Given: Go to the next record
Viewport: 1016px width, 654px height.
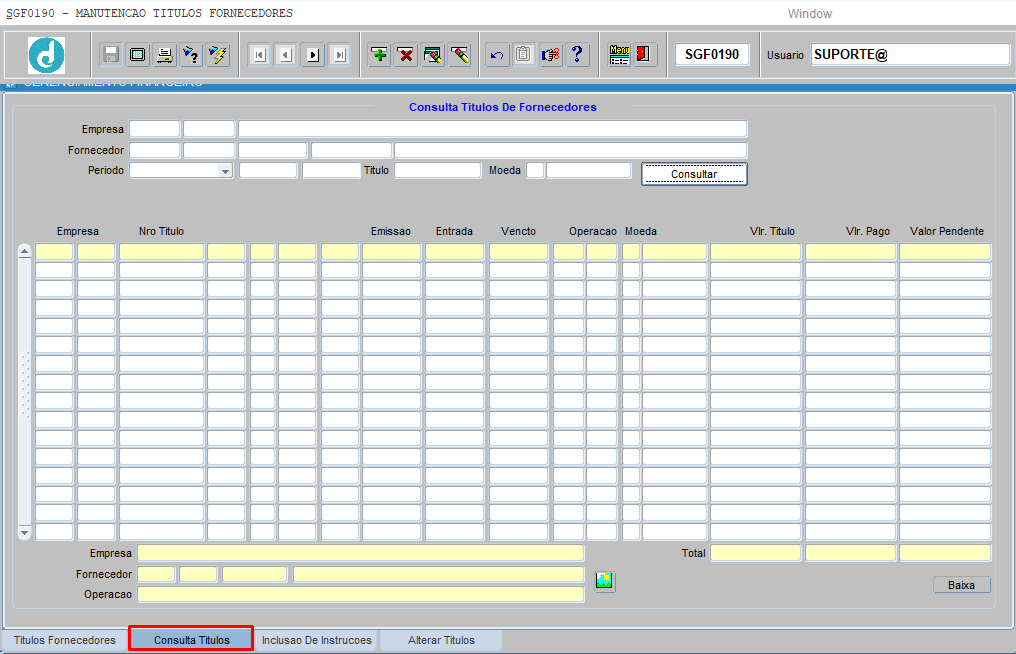Looking at the screenshot, I should point(313,55).
